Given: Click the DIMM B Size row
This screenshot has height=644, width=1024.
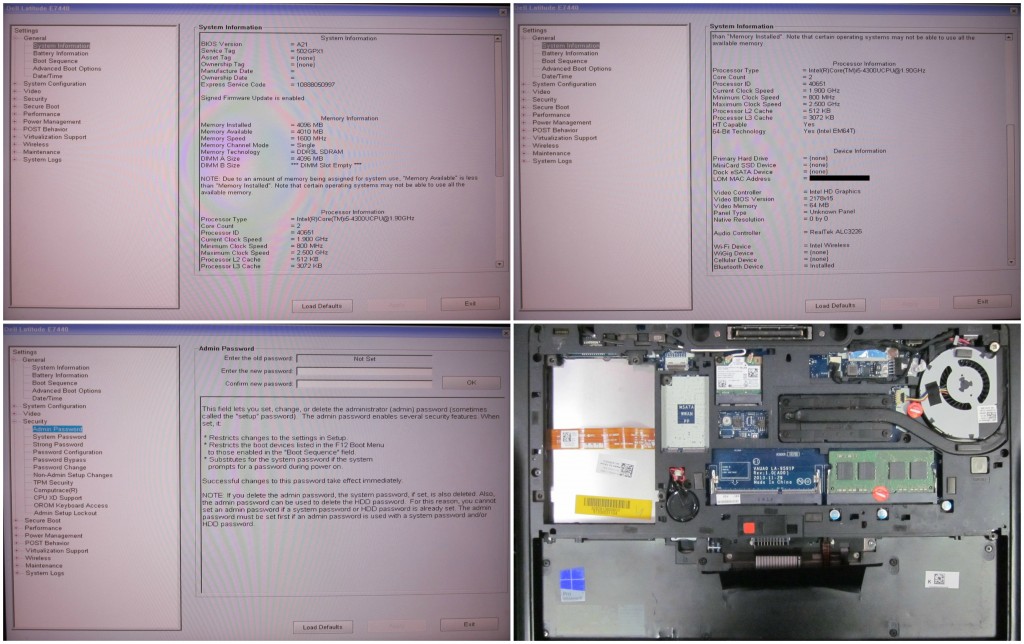Looking at the screenshot, I should (281, 165).
